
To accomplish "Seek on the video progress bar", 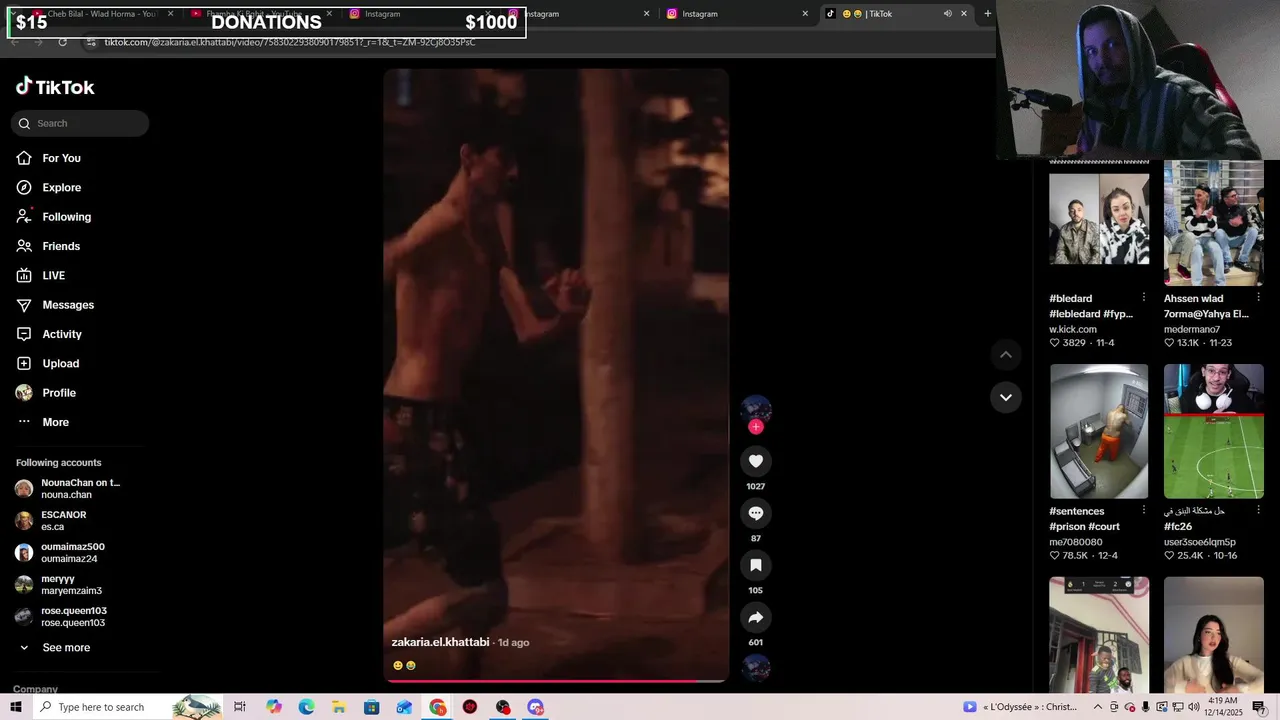I will click(x=556, y=681).
